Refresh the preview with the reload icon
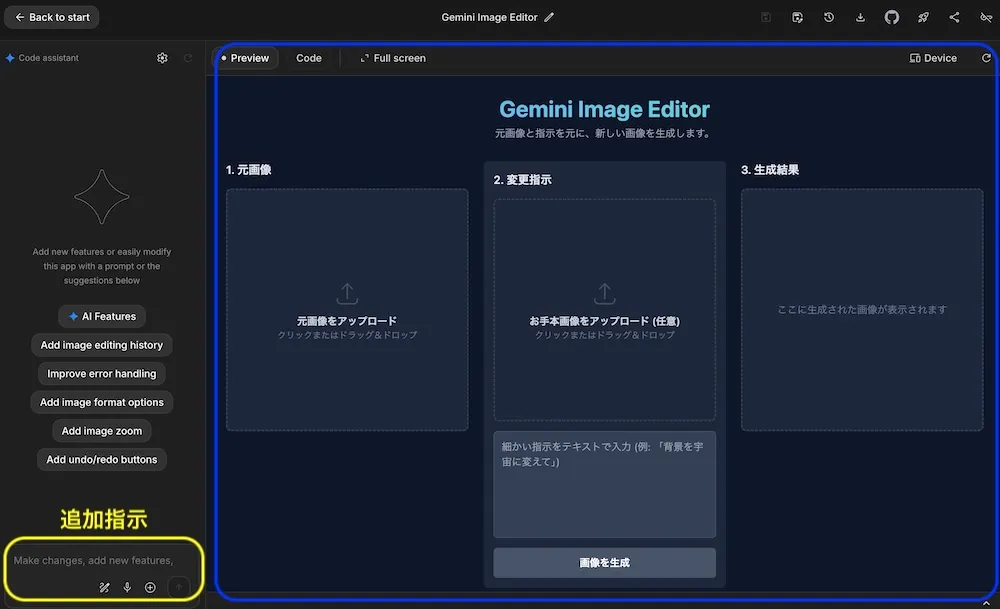1000x609 pixels. pos(988,58)
